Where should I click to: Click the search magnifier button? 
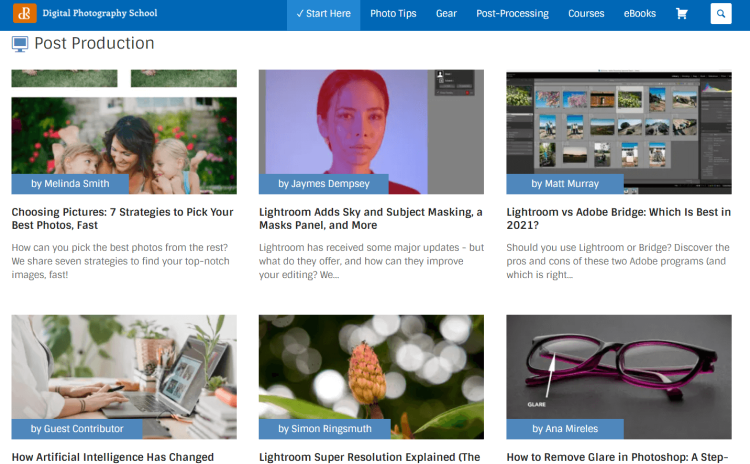point(721,13)
